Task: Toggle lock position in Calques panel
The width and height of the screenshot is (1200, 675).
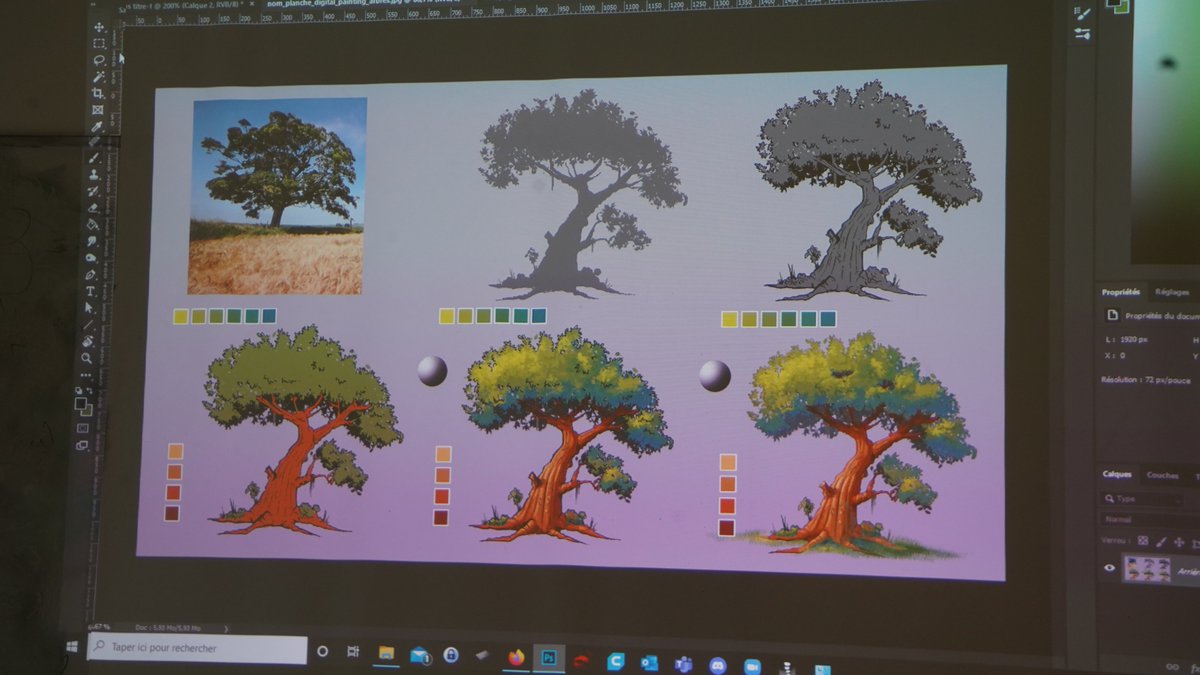Action: 1178,542
